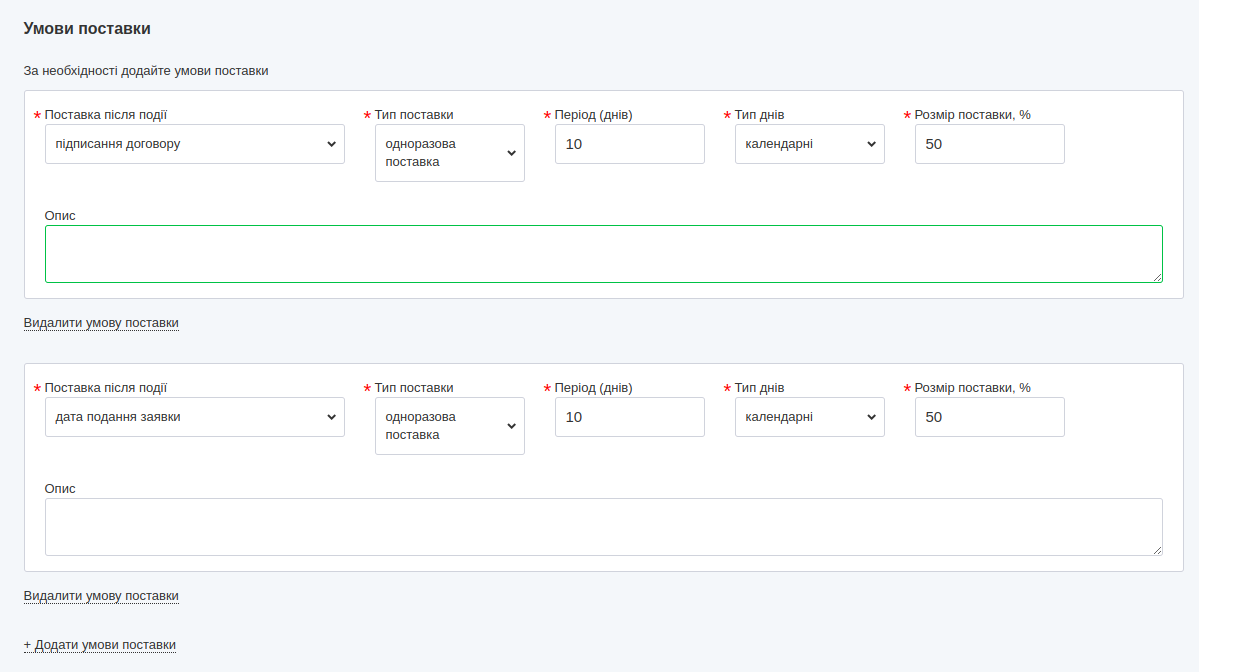Open 'Тип днів' dropdown in second delivery condition

[x=809, y=417]
